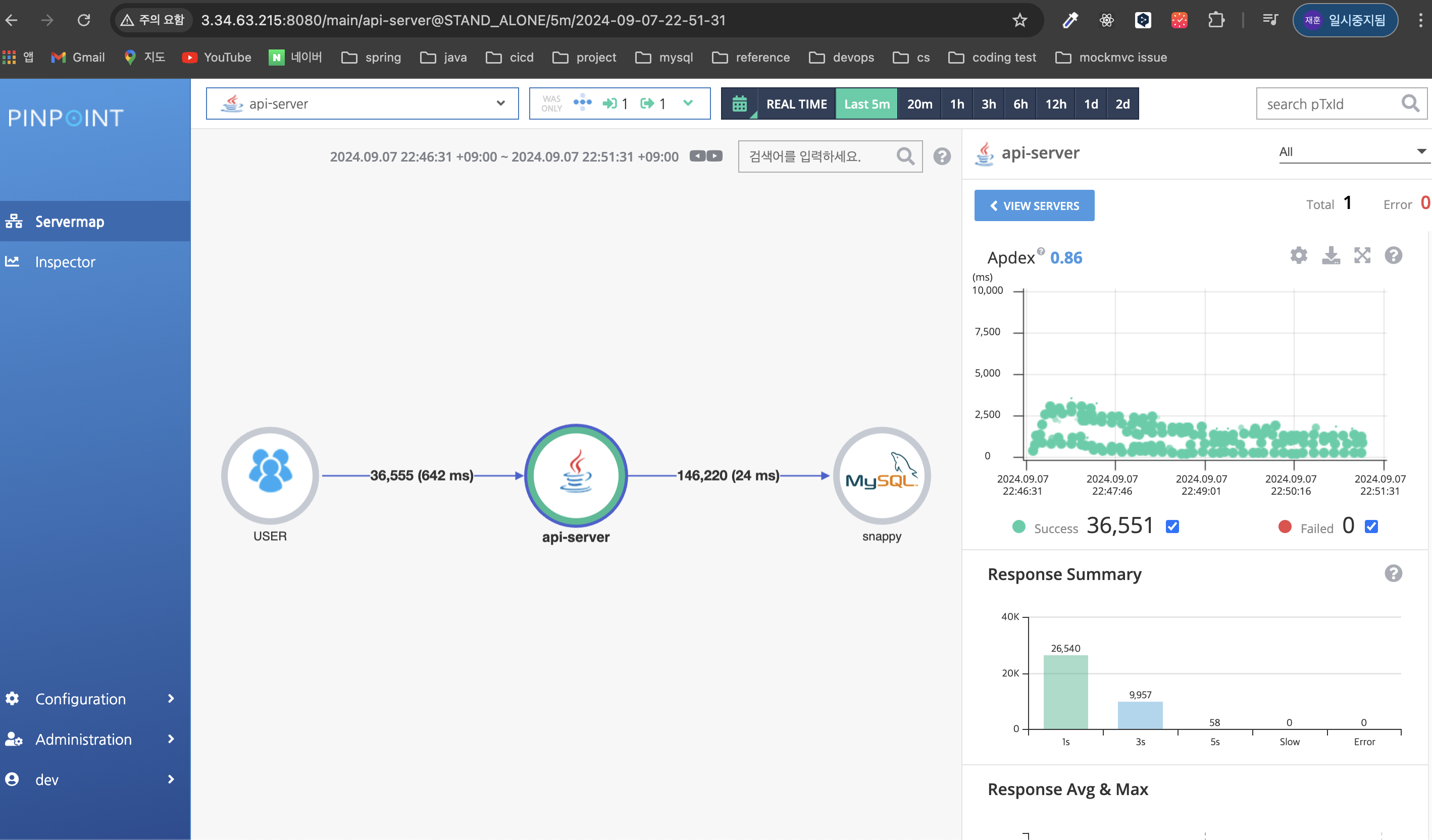The height and width of the screenshot is (840, 1432).
Task: Click the servermap search magnifier icon
Action: click(905, 156)
